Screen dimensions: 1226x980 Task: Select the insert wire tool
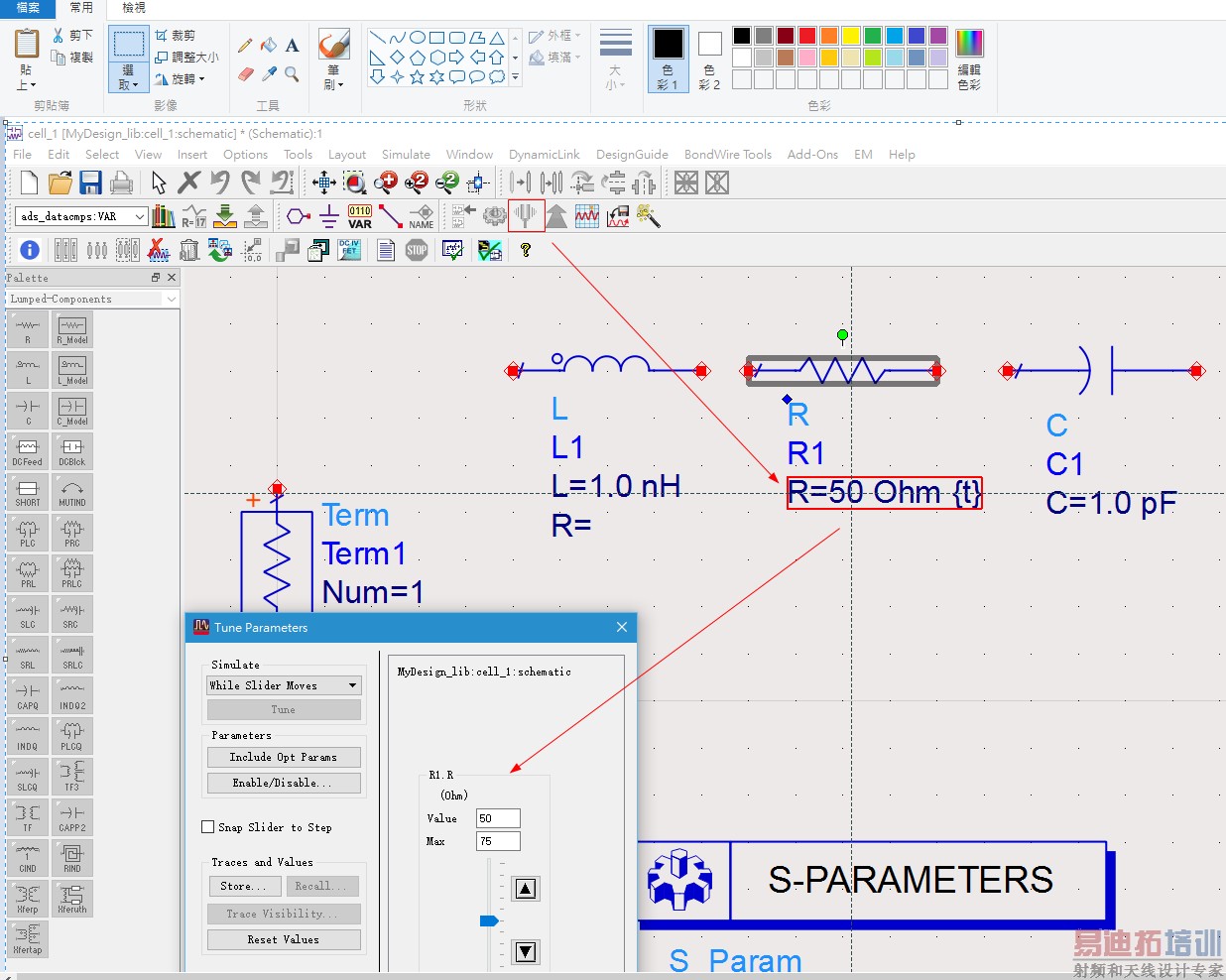click(391, 216)
